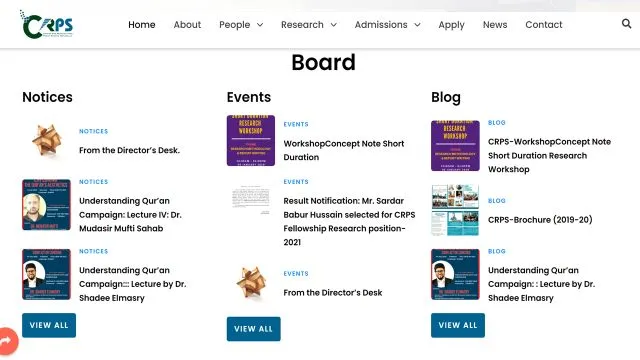Open the Contact page

pos(544,25)
